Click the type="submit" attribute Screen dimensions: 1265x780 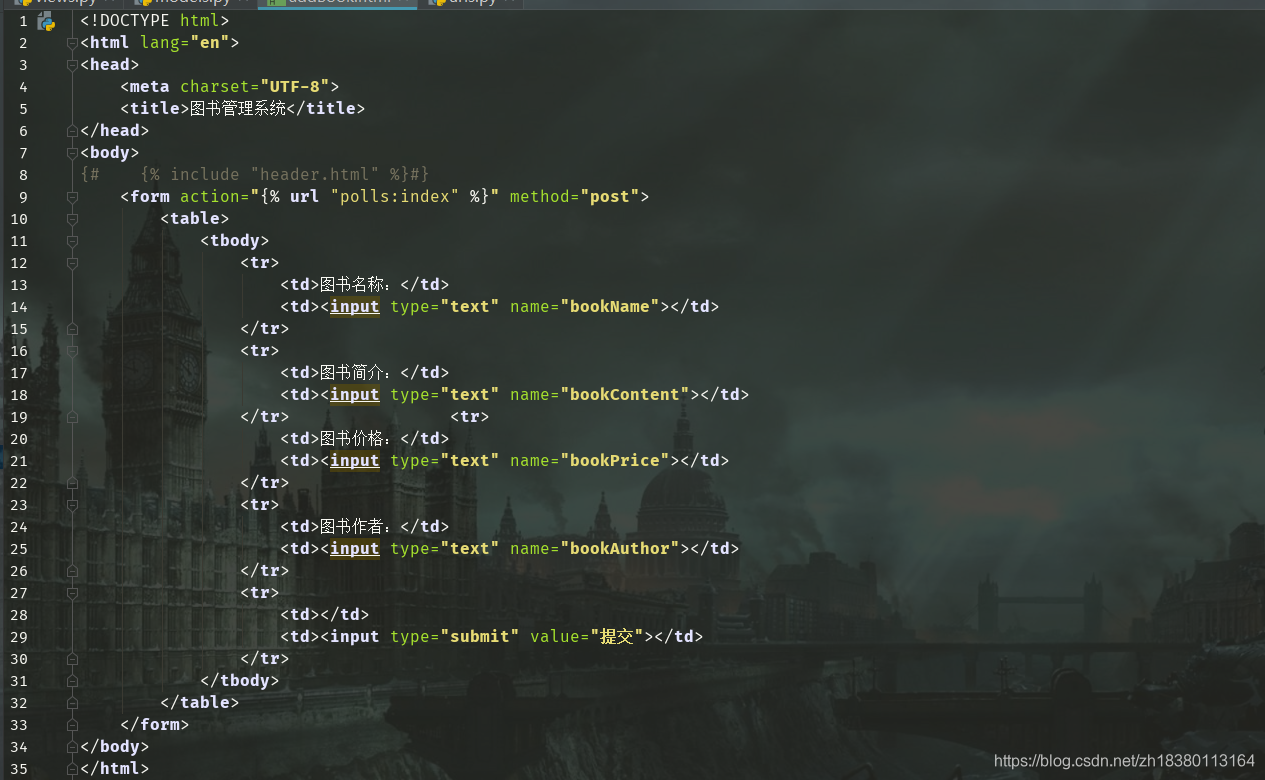455,637
